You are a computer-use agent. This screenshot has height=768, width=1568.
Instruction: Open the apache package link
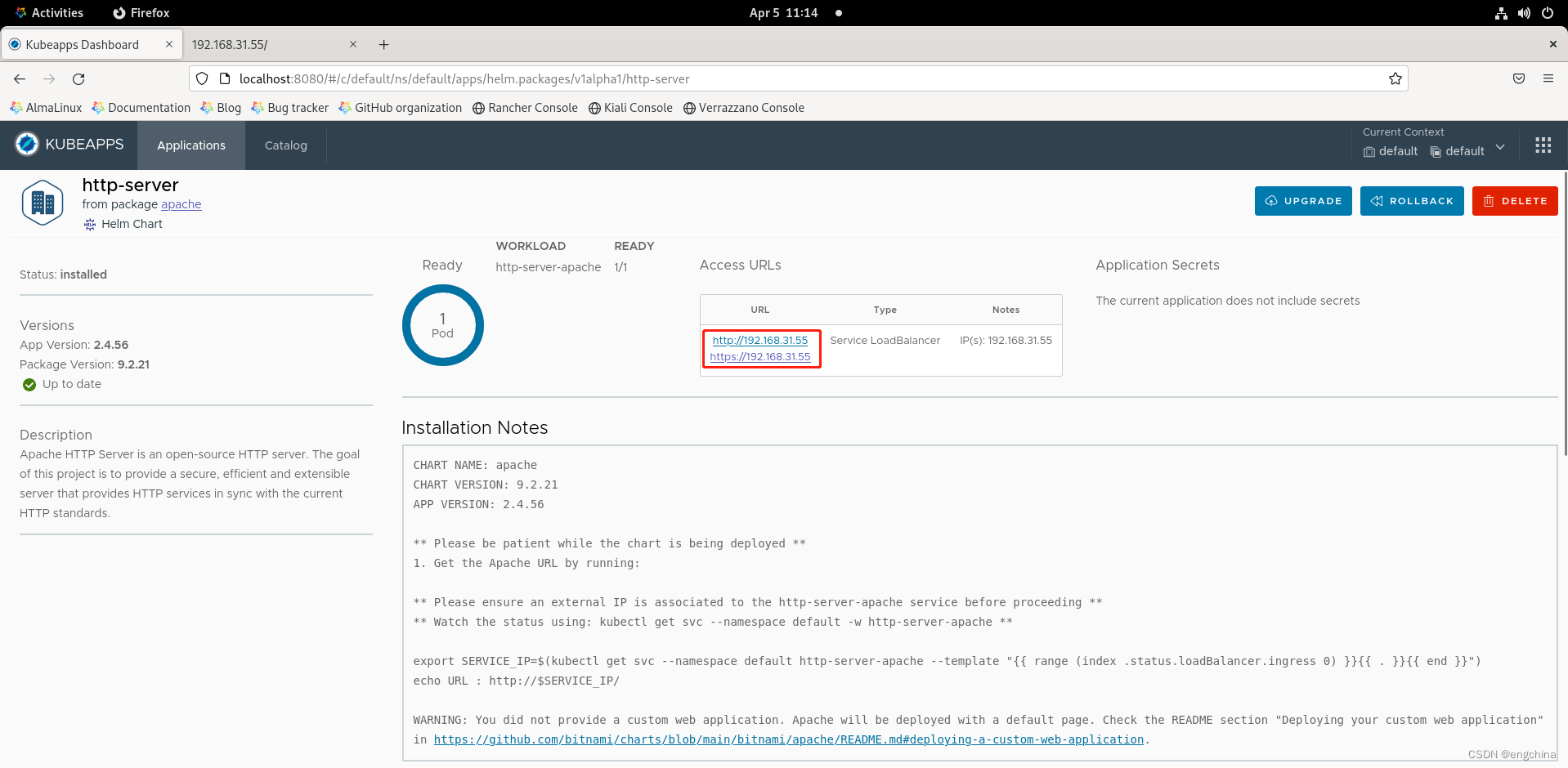[x=181, y=205]
